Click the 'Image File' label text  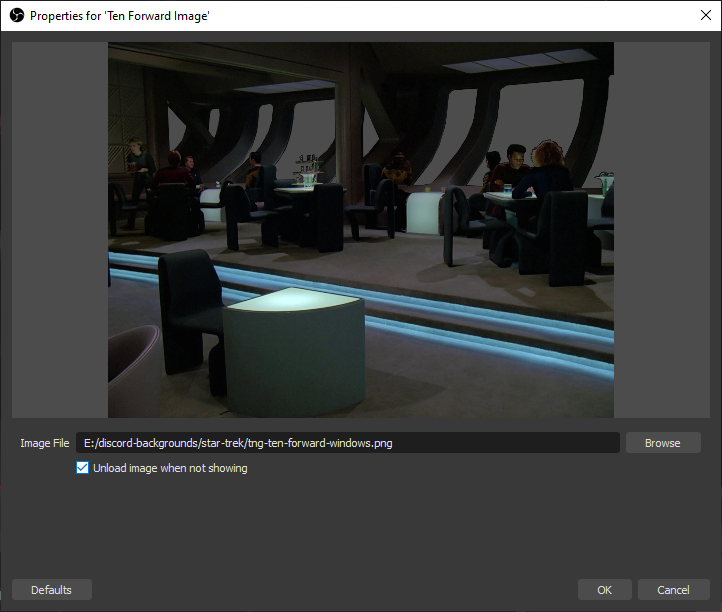pyautogui.click(x=45, y=443)
